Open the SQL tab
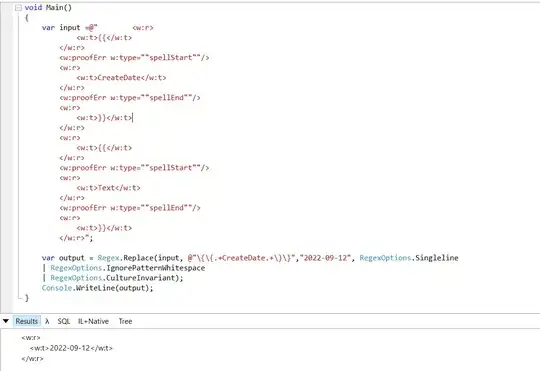The width and height of the screenshot is (540, 371). point(64,321)
